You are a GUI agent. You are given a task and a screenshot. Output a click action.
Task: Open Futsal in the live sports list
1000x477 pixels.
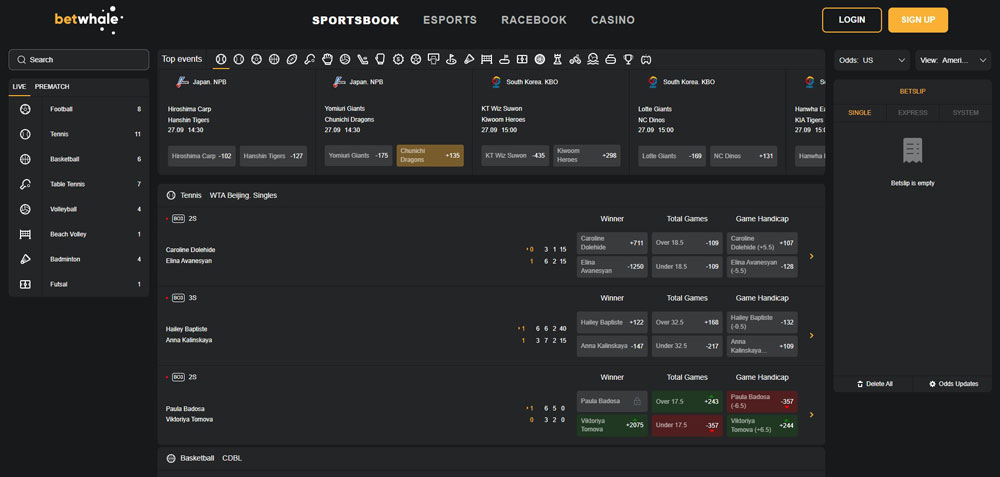pyautogui.click(x=79, y=284)
